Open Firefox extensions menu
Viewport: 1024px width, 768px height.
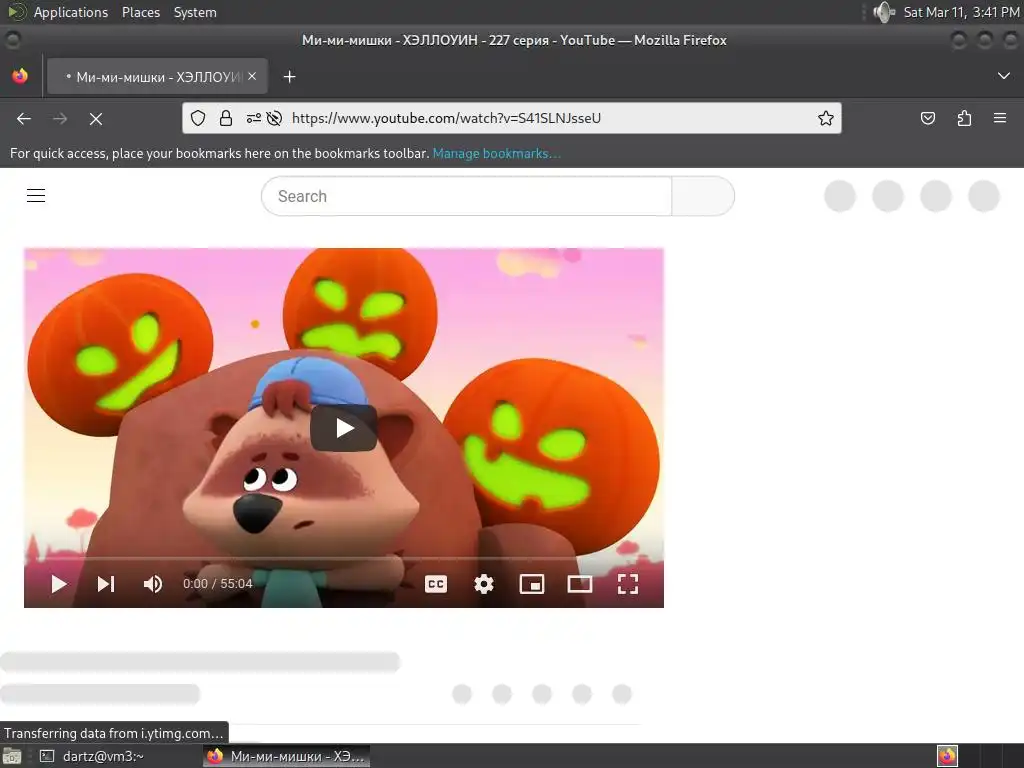point(964,118)
